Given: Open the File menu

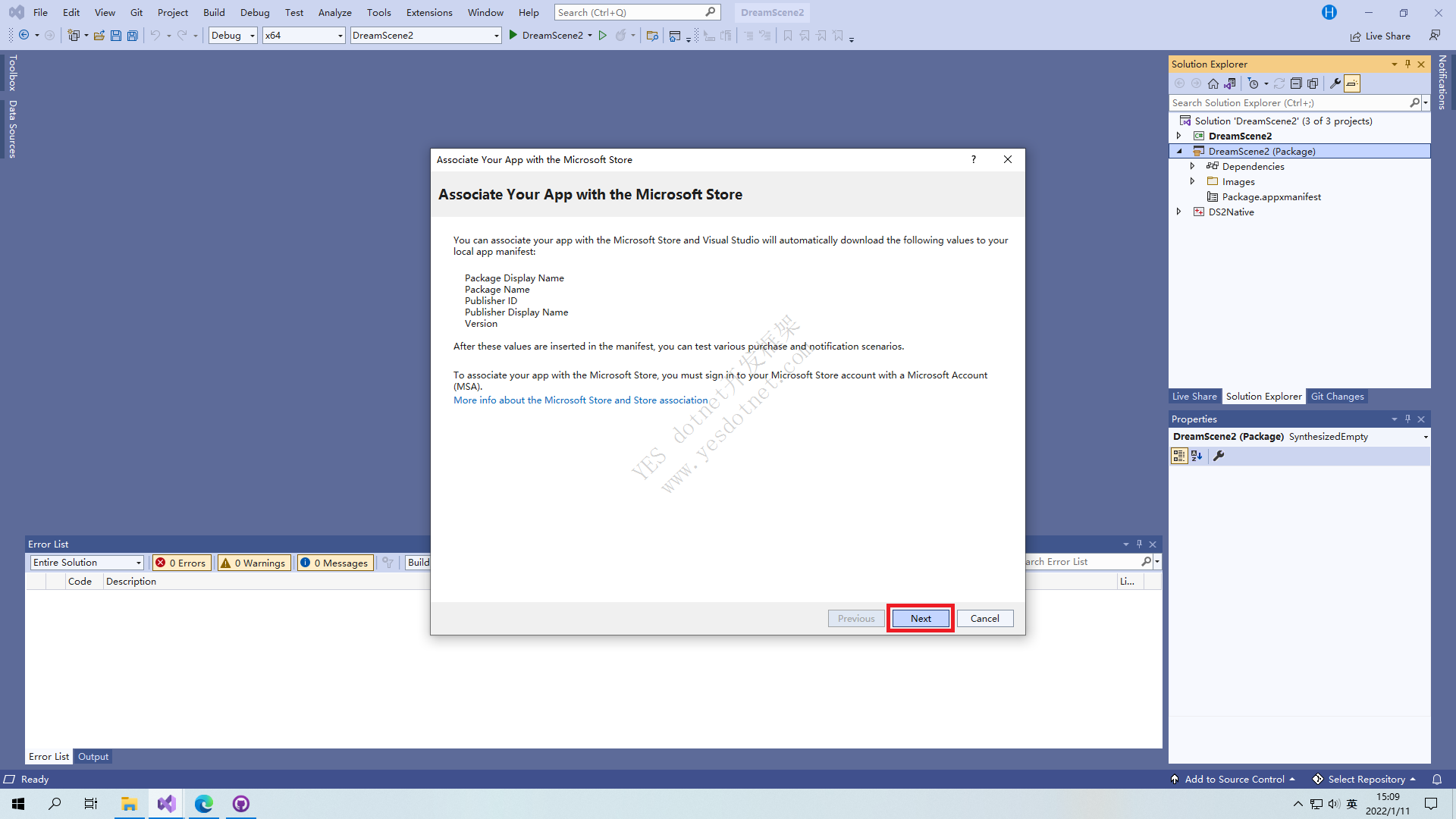Looking at the screenshot, I should [40, 12].
